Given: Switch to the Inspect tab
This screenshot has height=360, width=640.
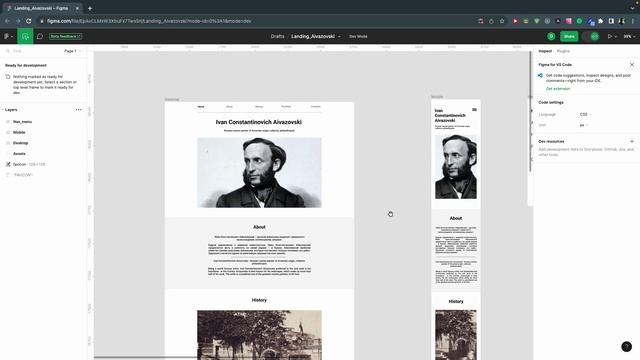Looking at the screenshot, I should (x=545, y=51).
